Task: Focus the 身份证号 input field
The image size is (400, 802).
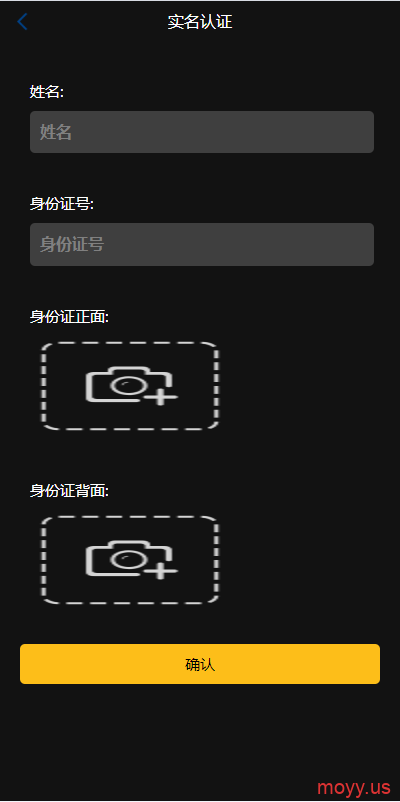Action: 202,244
